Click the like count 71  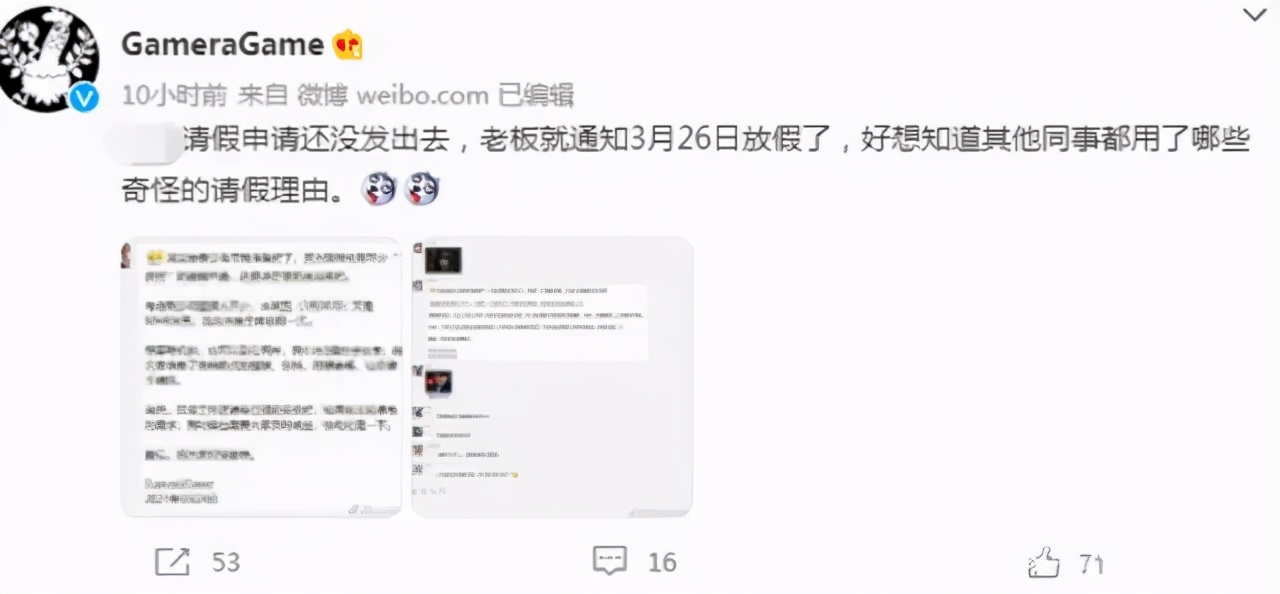pos(1091,564)
